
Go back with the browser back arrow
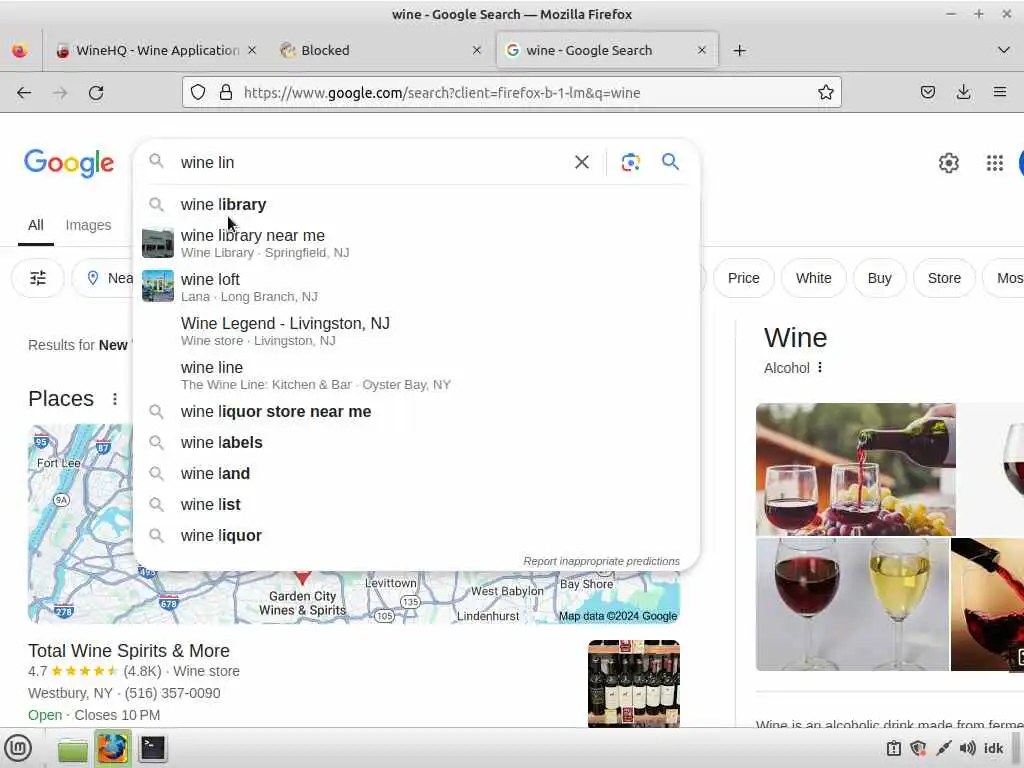24,93
